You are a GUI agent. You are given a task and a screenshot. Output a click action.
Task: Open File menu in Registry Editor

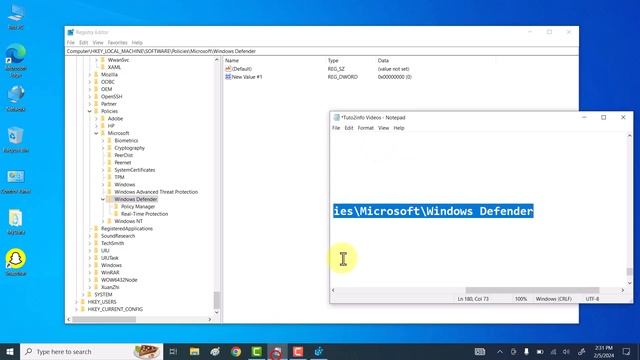tap(71, 42)
